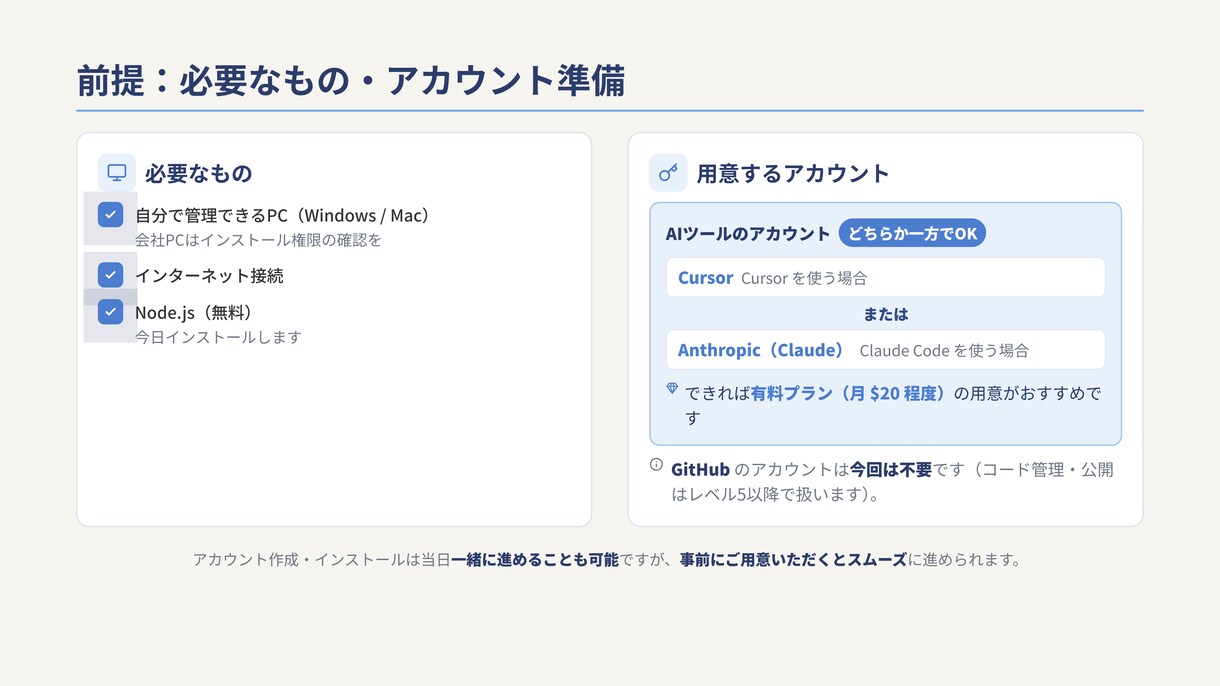
Task: Click the 用意するアカウント card heading
Action: [x=793, y=173]
